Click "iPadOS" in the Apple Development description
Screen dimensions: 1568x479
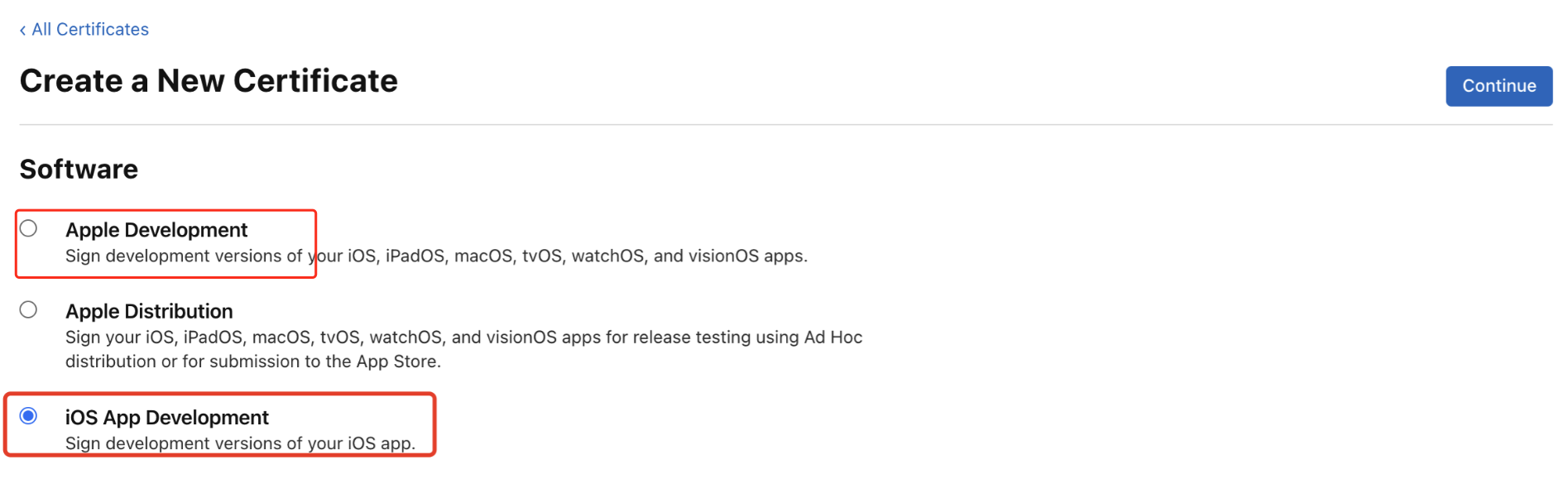click(415, 256)
